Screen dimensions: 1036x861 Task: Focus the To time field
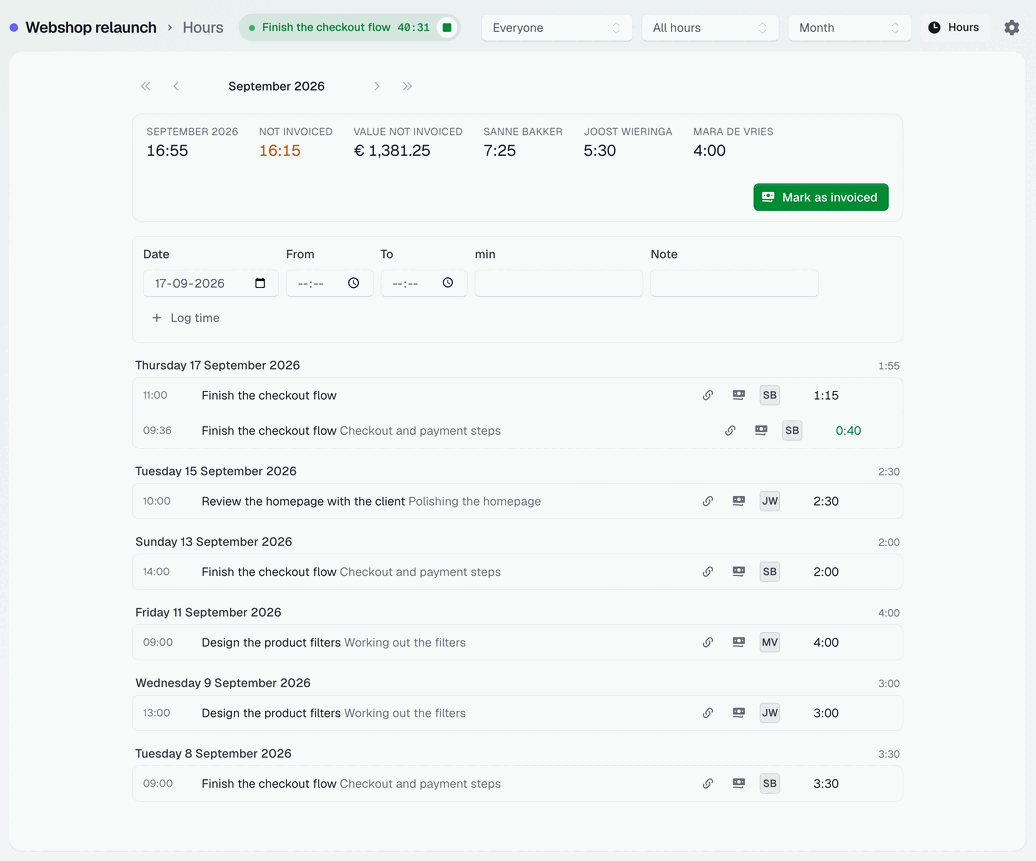(x=424, y=283)
